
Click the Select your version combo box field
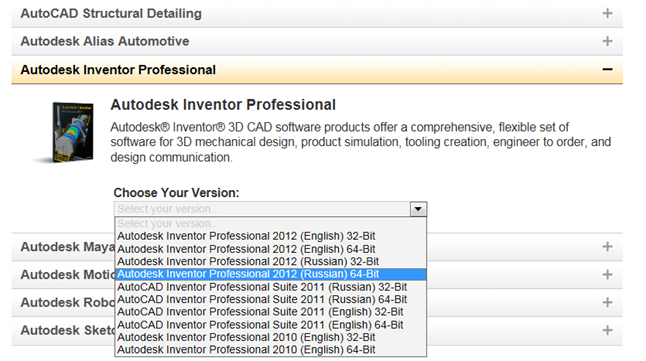[270, 209]
